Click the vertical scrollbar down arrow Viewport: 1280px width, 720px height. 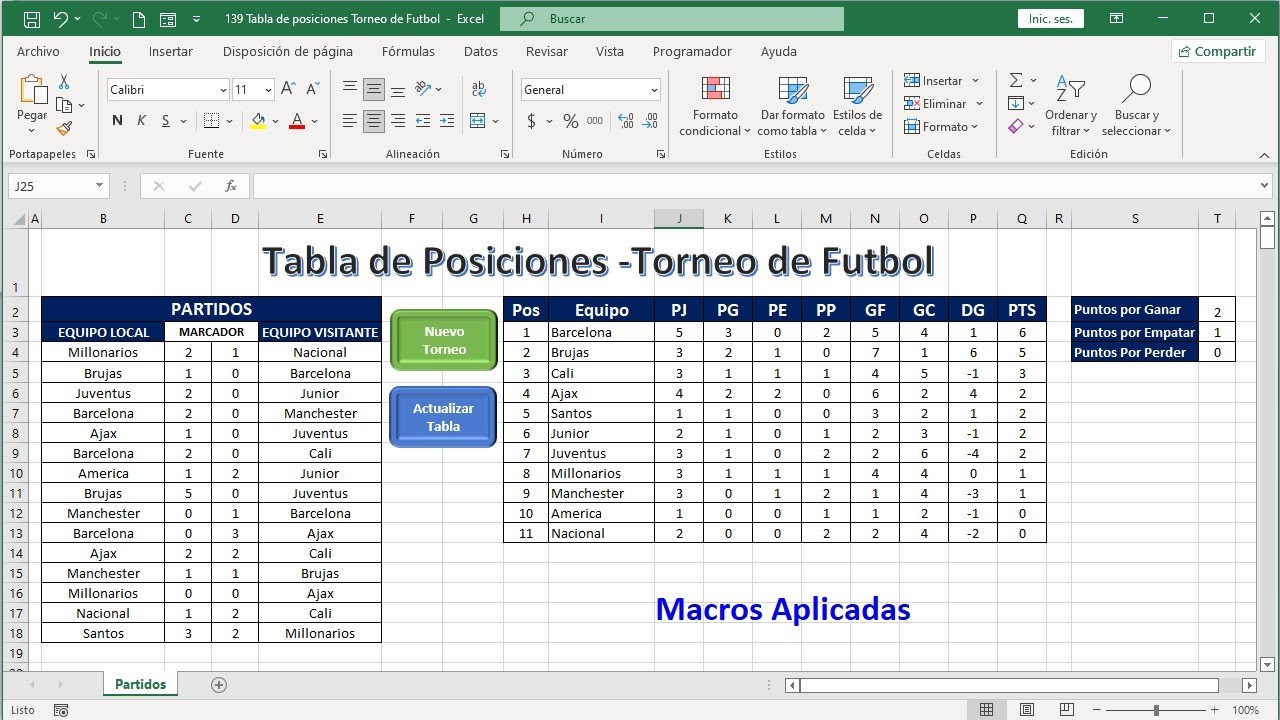pyautogui.click(x=1268, y=665)
